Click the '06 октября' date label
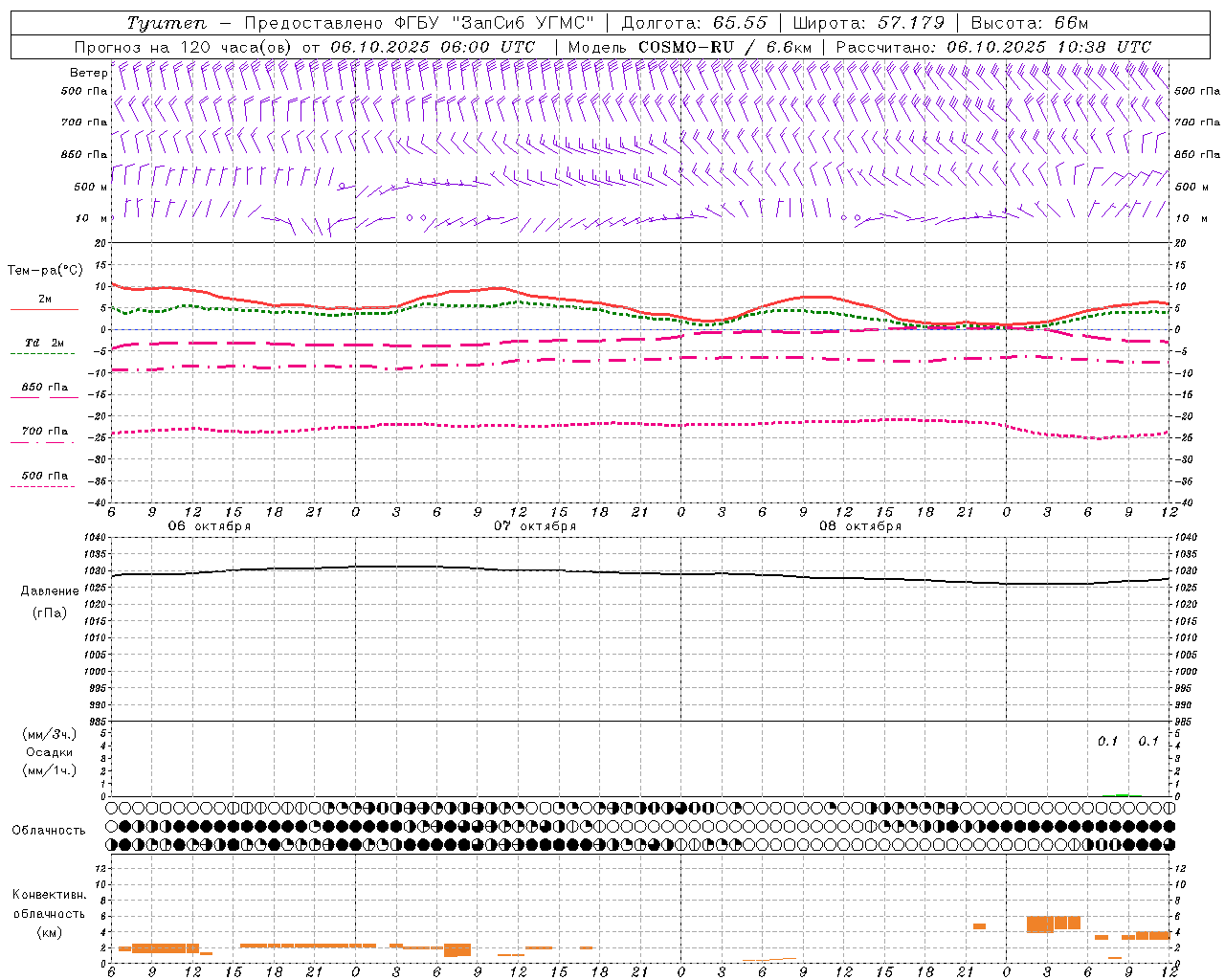1225x980 pixels. [x=210, y=526]
